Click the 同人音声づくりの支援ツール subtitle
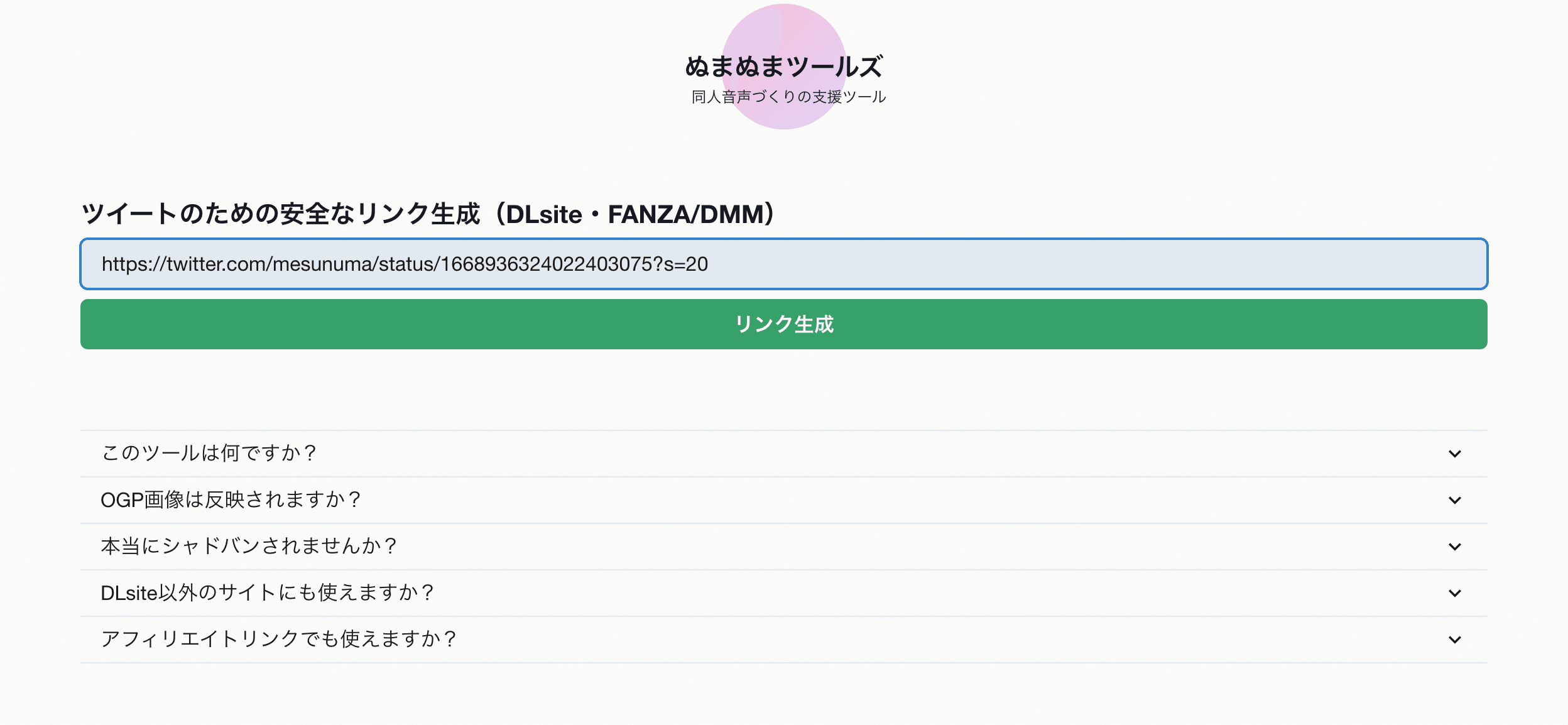 coord(788,97)
